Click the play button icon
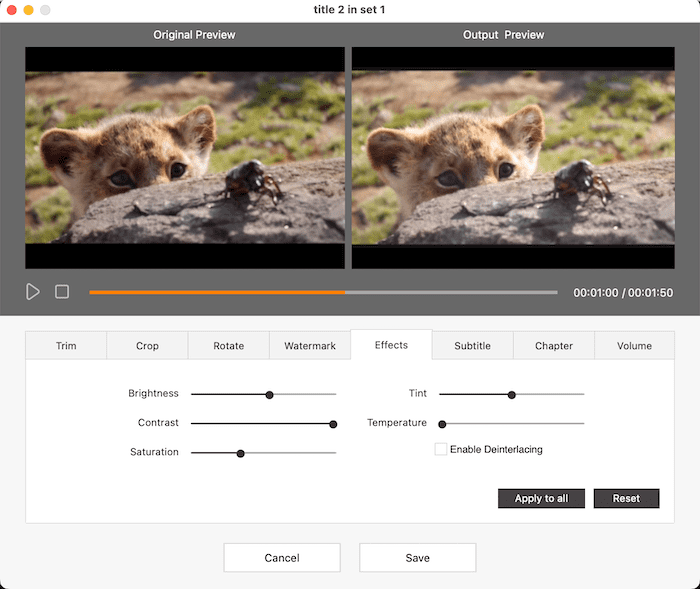Image resolution: width=700 pixels, height=589 pixels. point(33,292)
